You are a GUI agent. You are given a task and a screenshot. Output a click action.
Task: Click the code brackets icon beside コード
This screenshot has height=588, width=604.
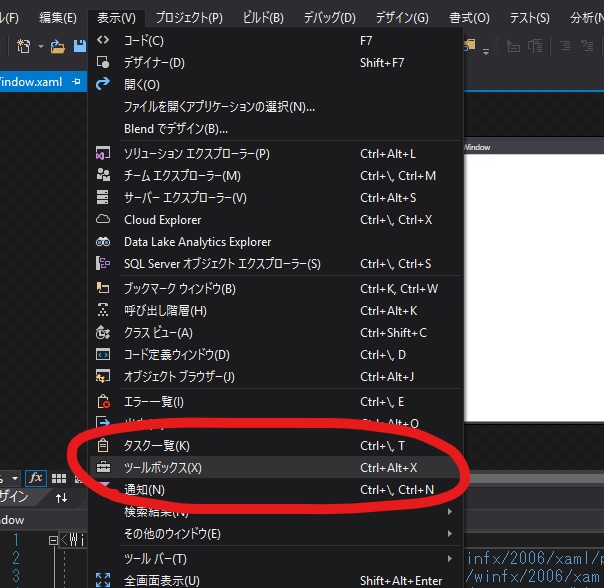click(103, 40)
